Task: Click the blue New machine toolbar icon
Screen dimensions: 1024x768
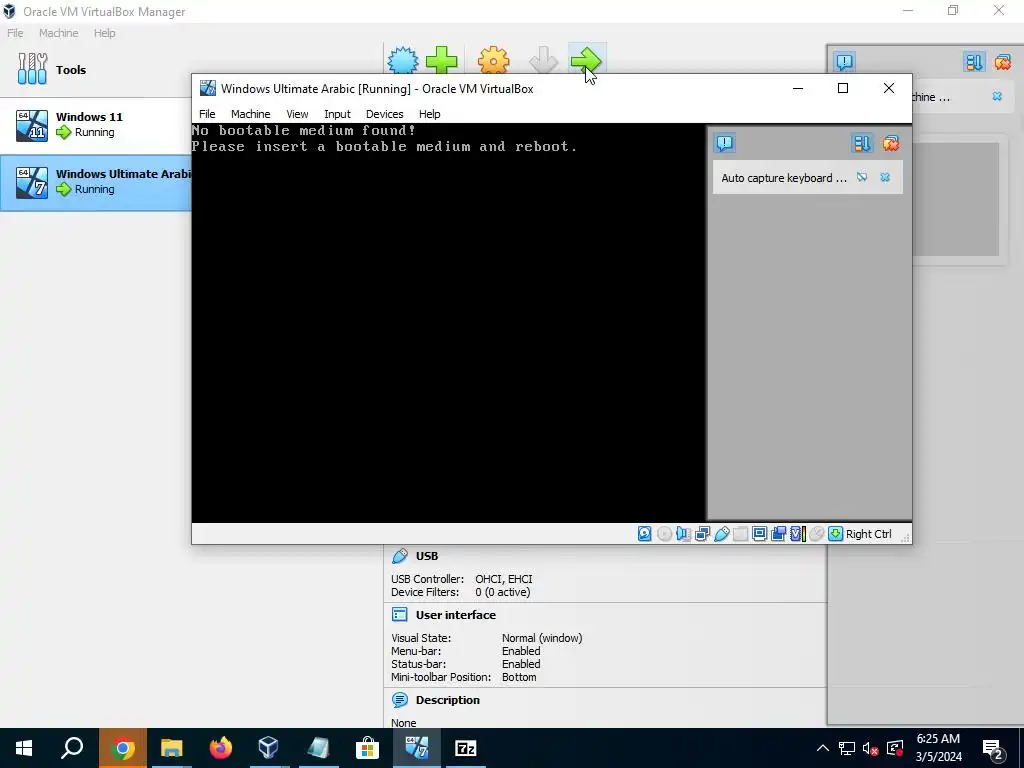Action: point(403,61)
